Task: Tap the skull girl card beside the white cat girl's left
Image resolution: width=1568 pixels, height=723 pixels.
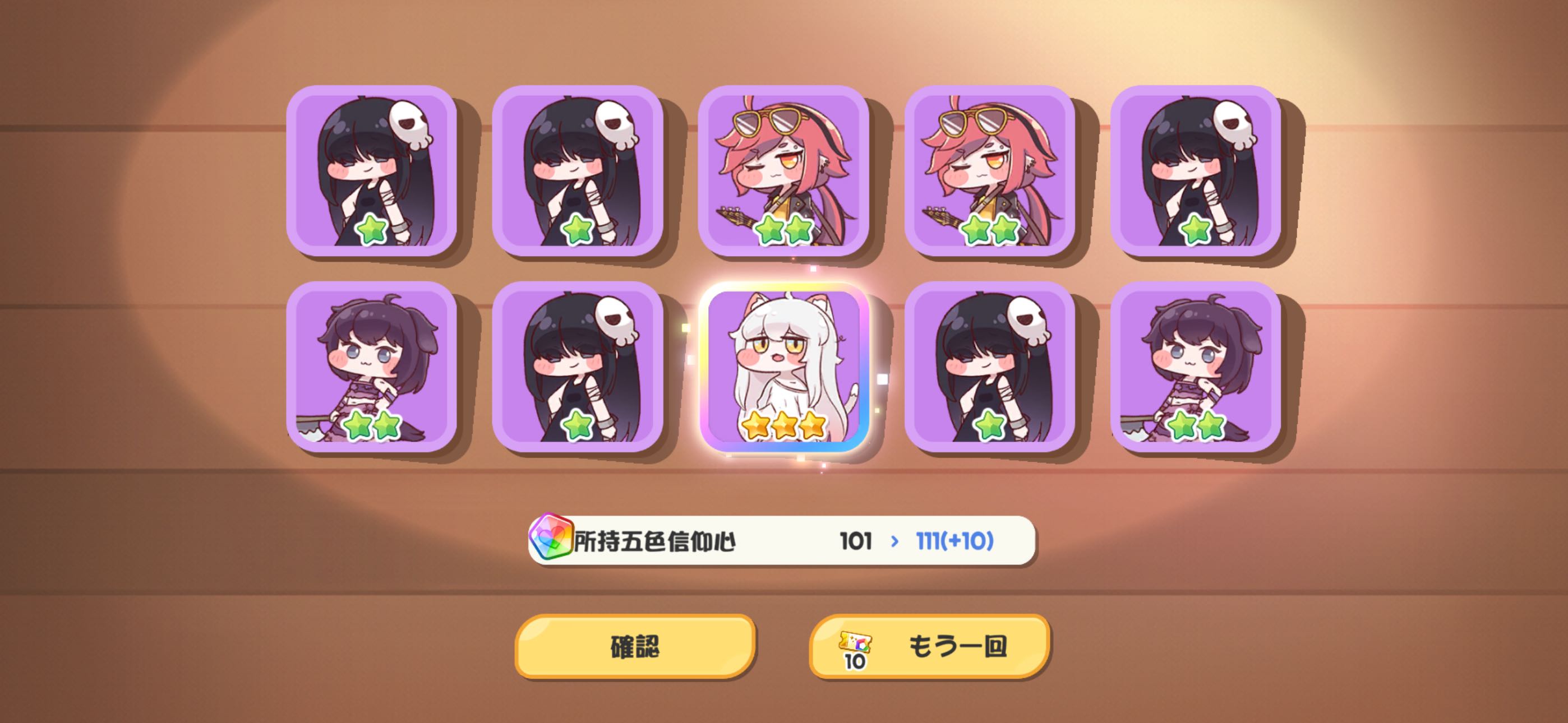Action: coord(578,367)
